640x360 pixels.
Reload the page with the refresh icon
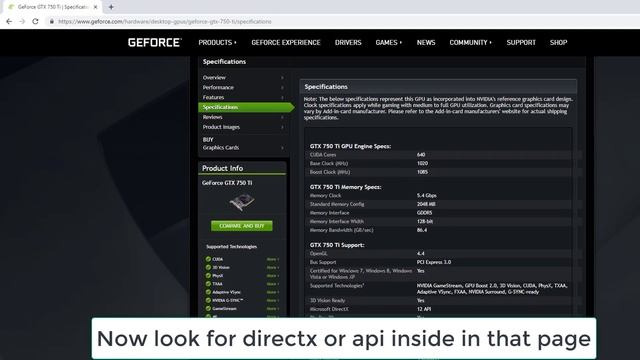tap(36, 21)
